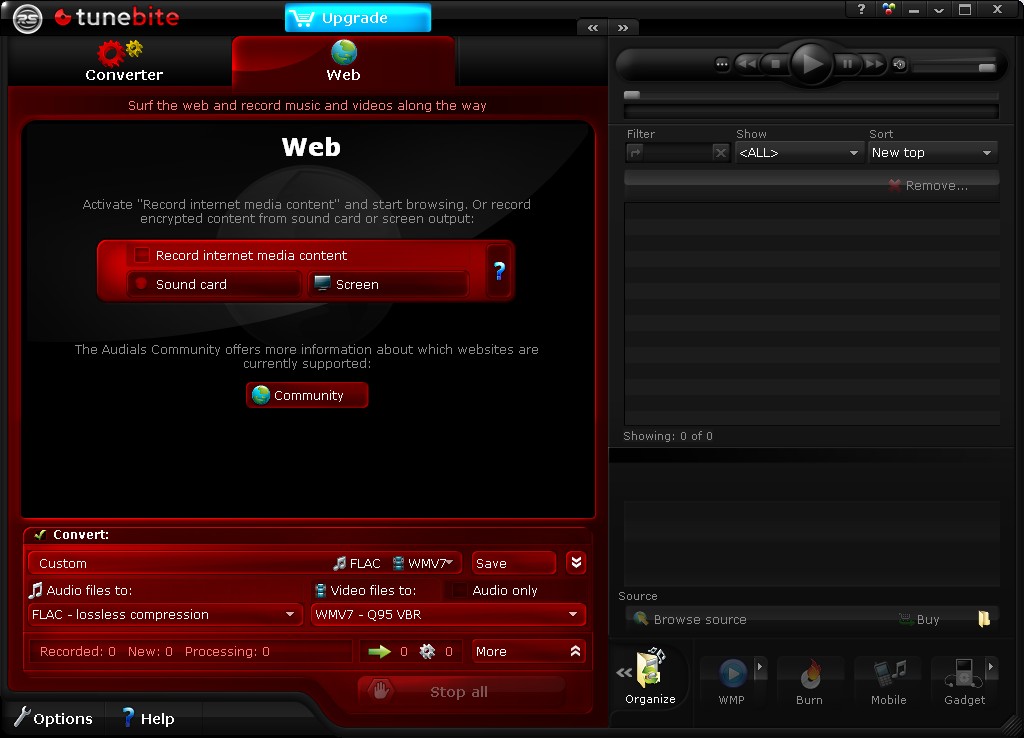Image resolution: width=1024 pixels, height=738 pixels.
Task: Click Browse source
Action: [x=690, y=619]
